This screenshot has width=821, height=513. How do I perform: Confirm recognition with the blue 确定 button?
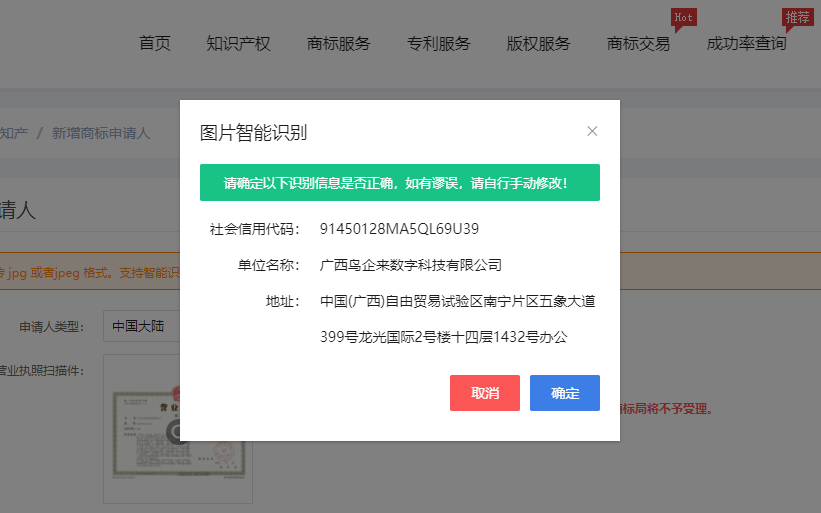[x=565, y=393]
